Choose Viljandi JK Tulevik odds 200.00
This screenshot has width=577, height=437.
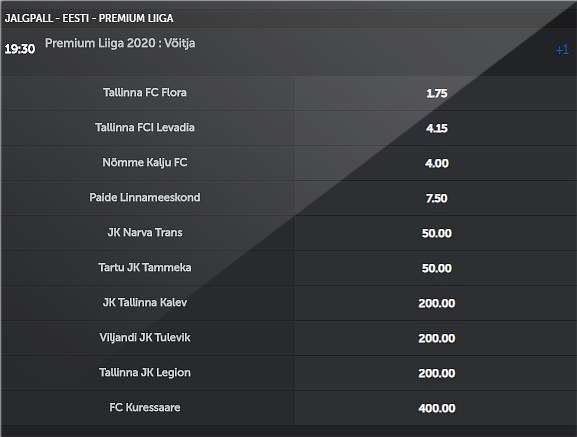pos(436,338)
